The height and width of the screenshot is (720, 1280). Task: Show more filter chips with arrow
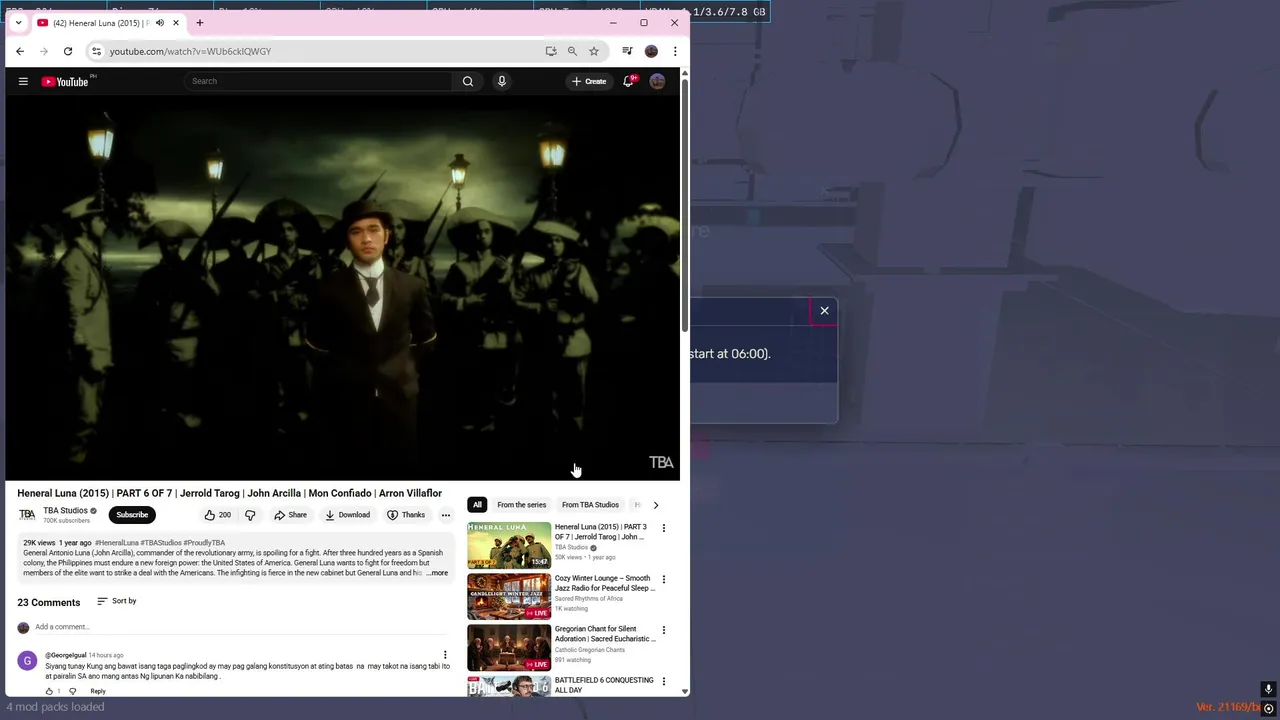[x=656, y=505]
